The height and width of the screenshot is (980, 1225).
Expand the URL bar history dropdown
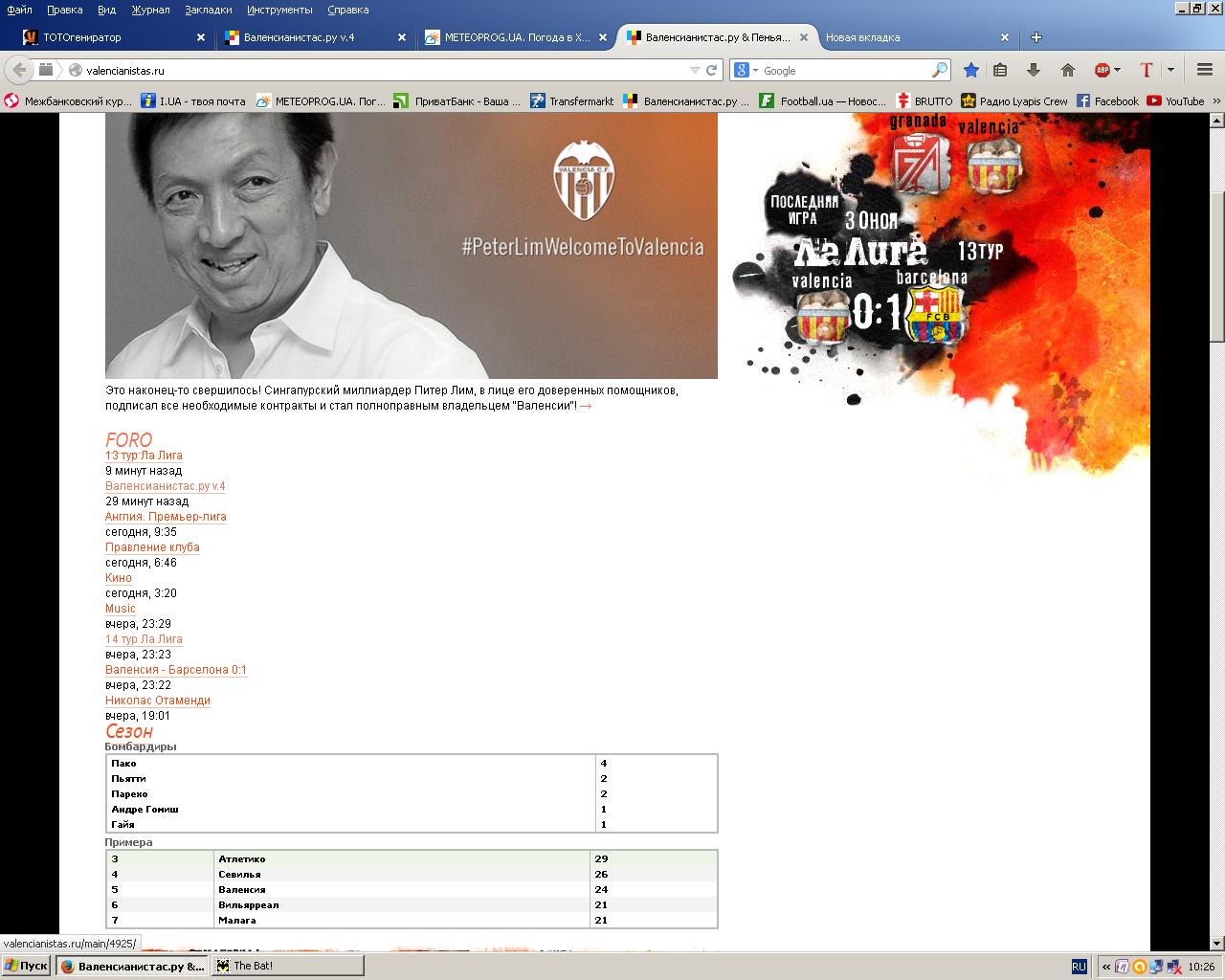pyautogui.click(x=695, y=70)
